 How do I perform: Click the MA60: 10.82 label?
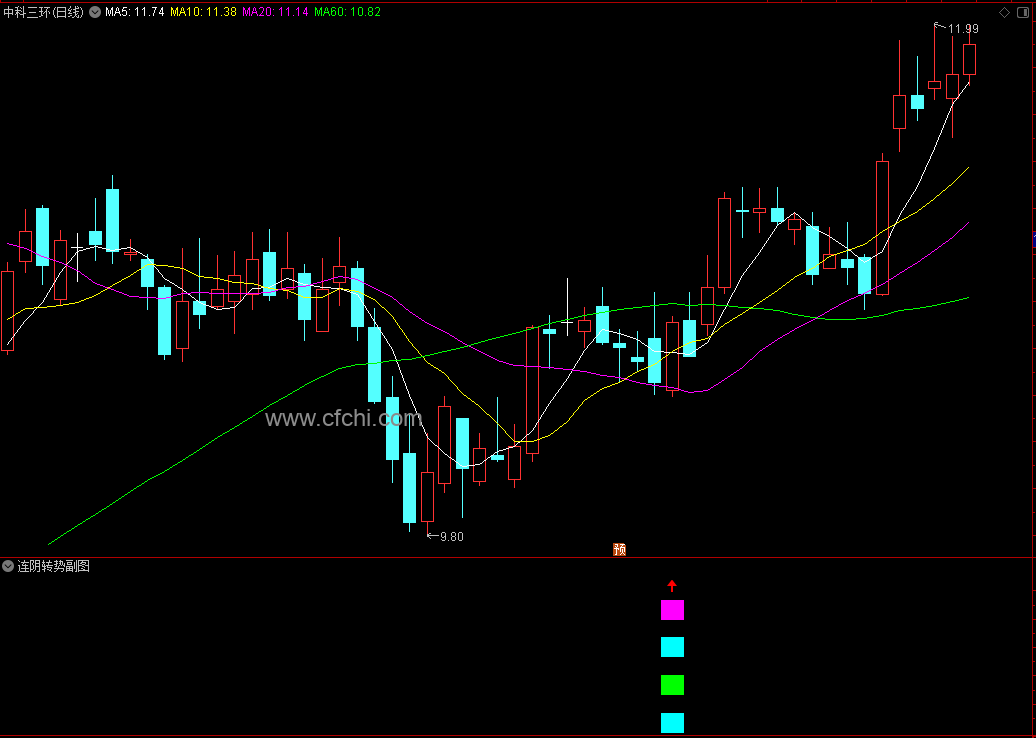[x=348, y=12]
